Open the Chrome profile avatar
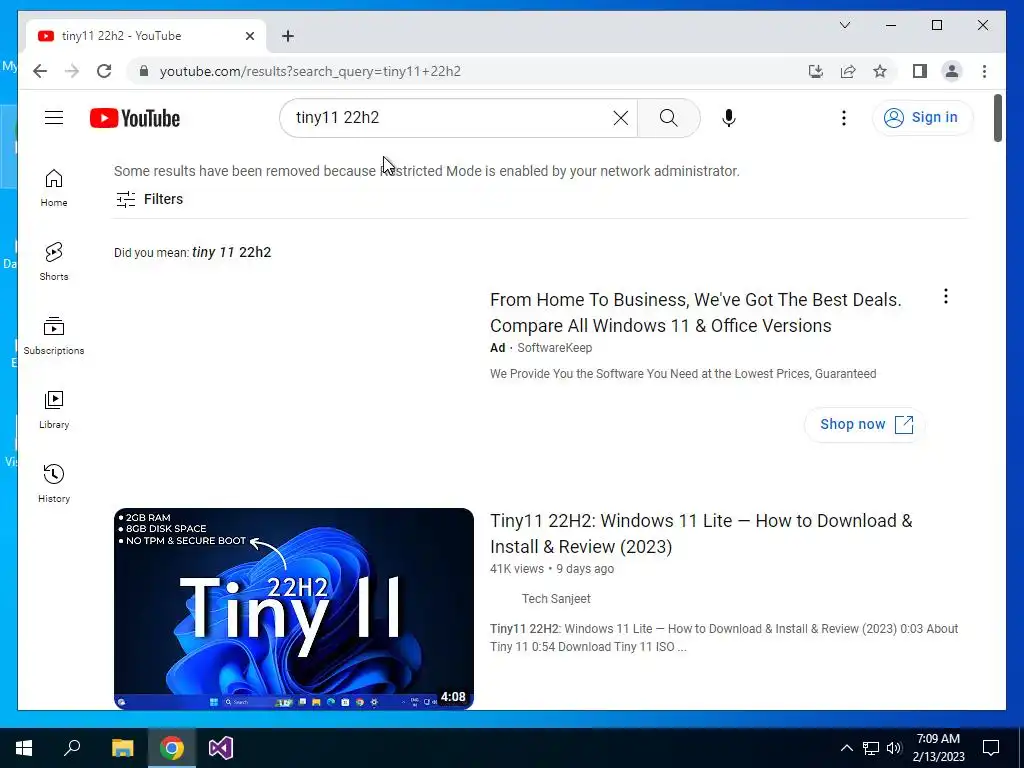1024x768 pixels. tap(952, 71)
